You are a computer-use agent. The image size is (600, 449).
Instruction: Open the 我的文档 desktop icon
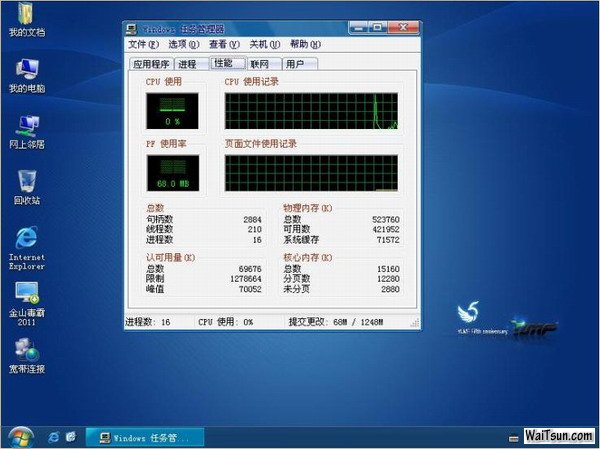[26, 16]
